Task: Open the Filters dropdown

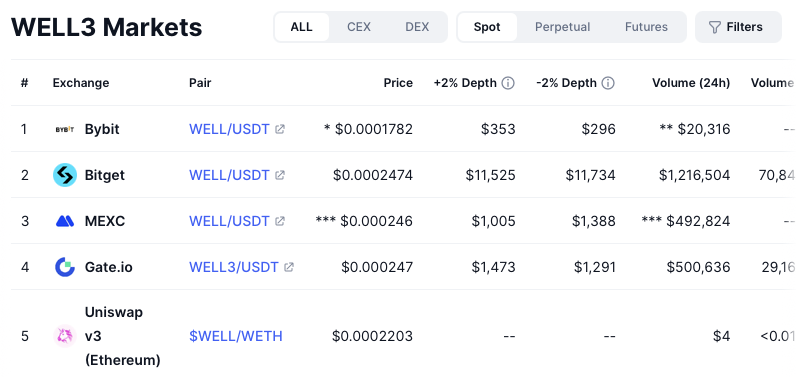Action: 738,27
